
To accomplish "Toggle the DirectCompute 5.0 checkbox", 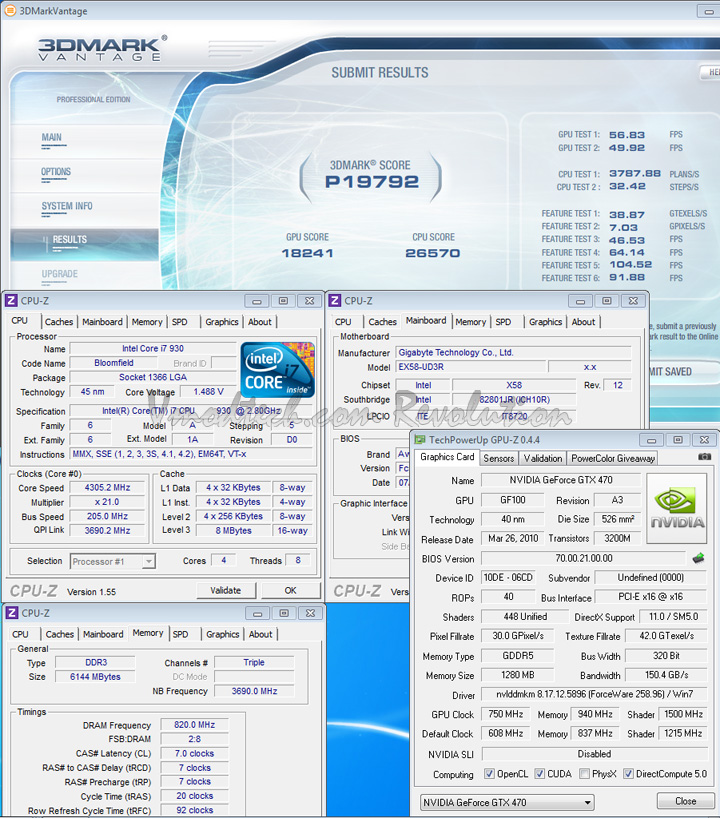I will tap(628, 774).
